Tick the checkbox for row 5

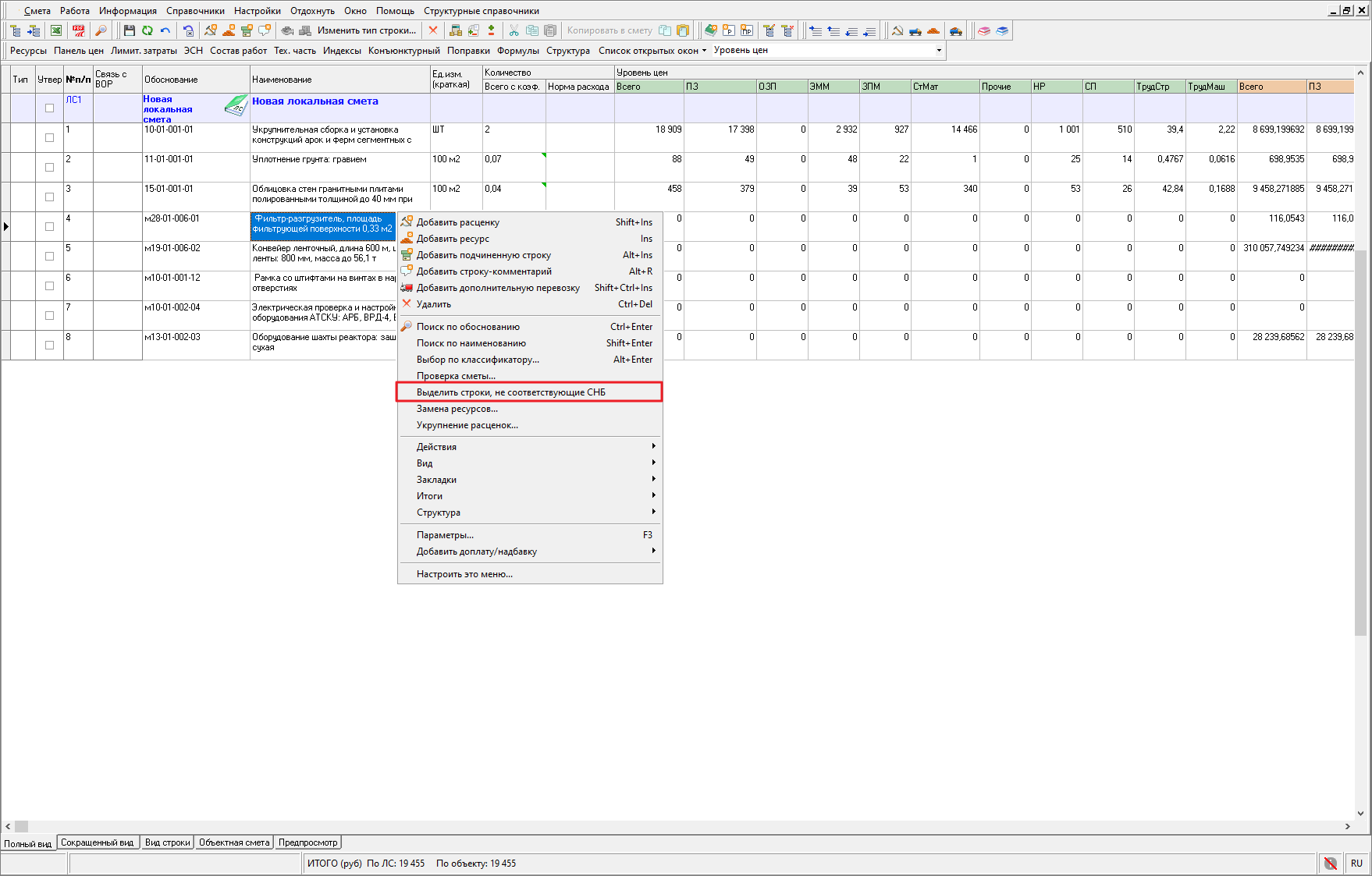(49, 257)
